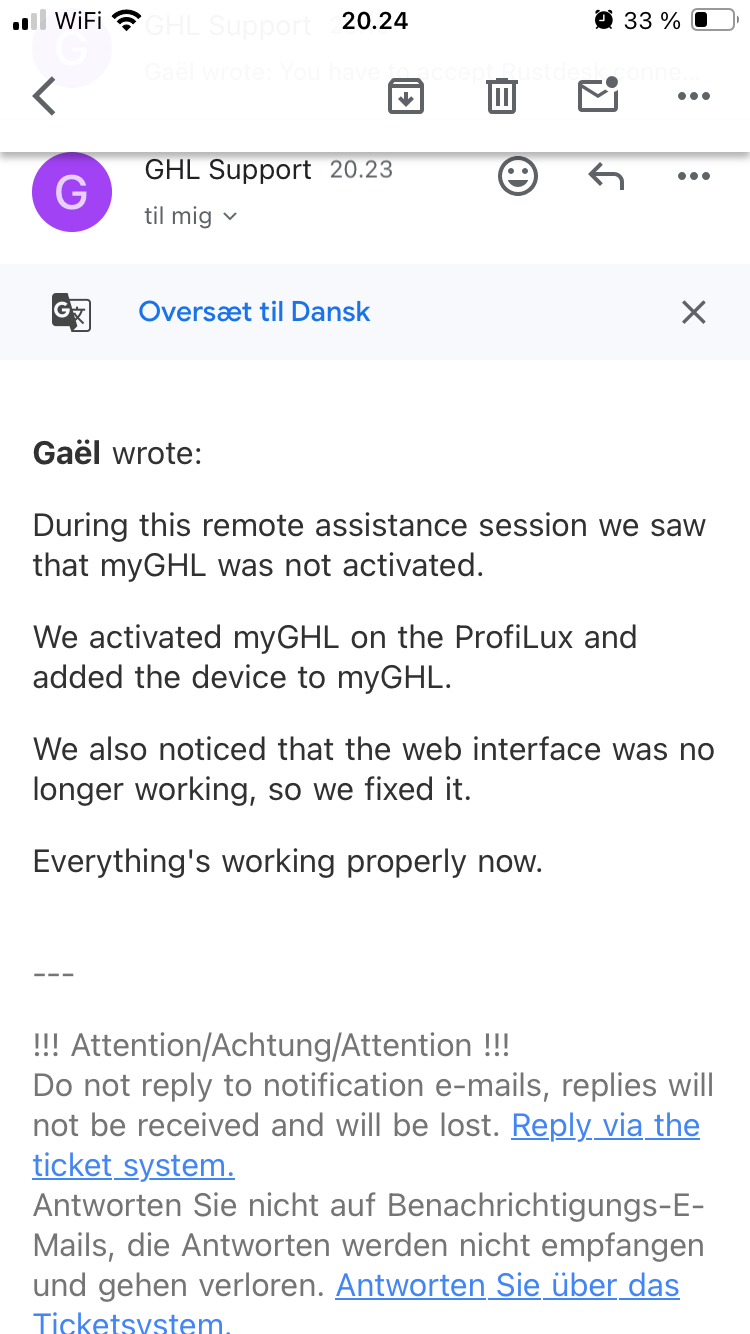The width and height of the screenshot is (750, 1334).
Task: Tap the GHL Support sender name
Action: click(228, 170)
